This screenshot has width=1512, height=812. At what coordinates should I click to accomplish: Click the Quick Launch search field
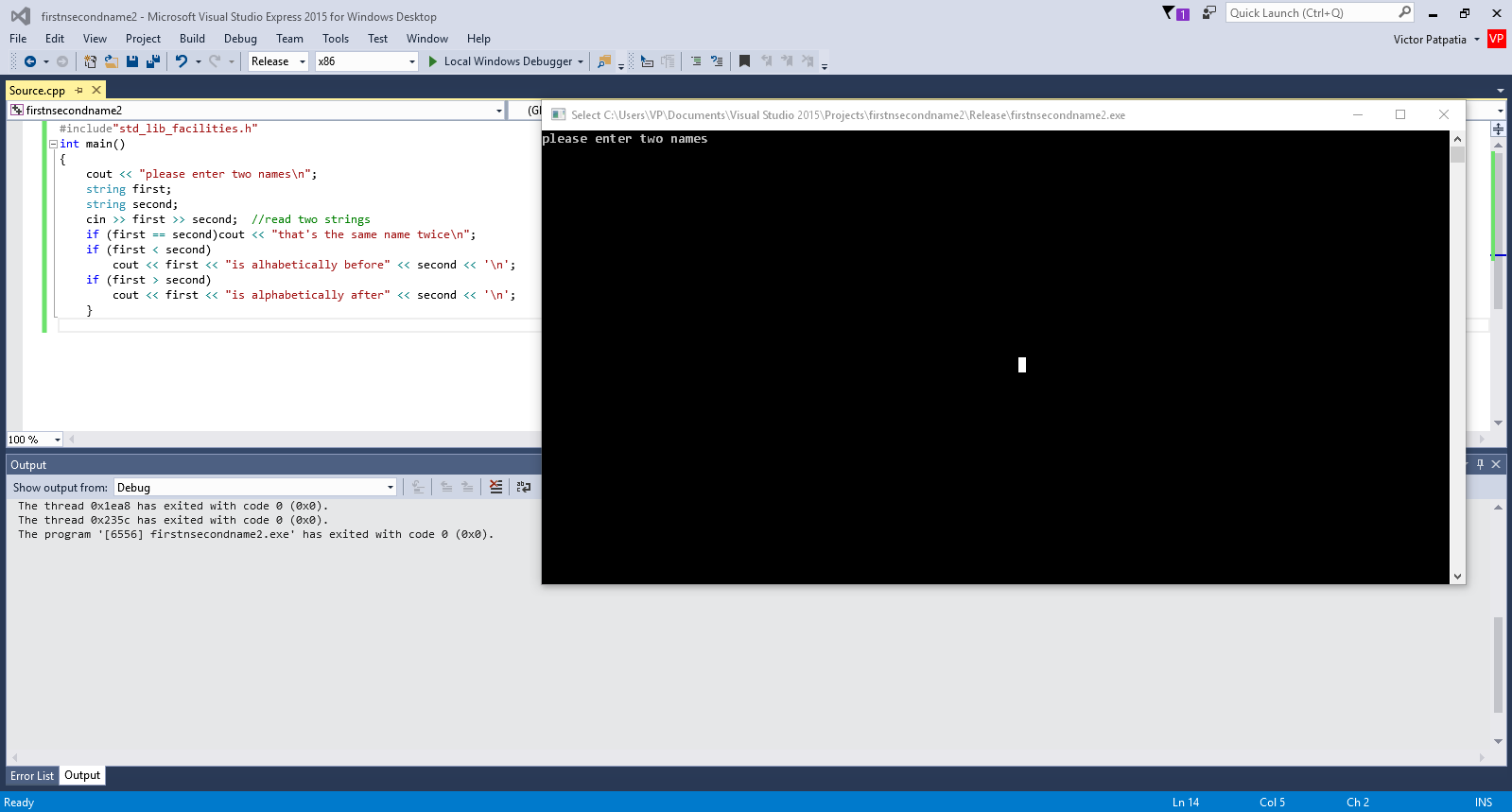[x=1310, y=13]
